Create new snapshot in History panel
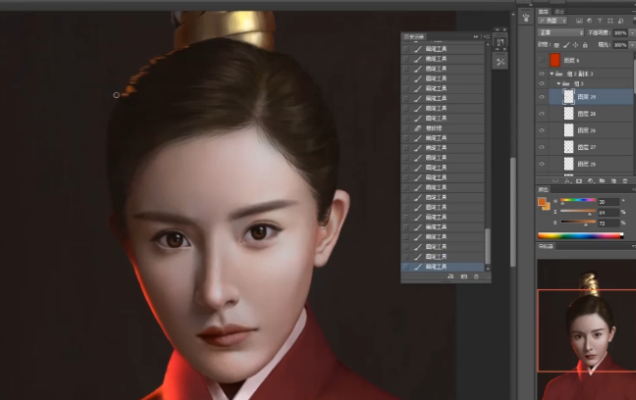 tap(465, 276)
